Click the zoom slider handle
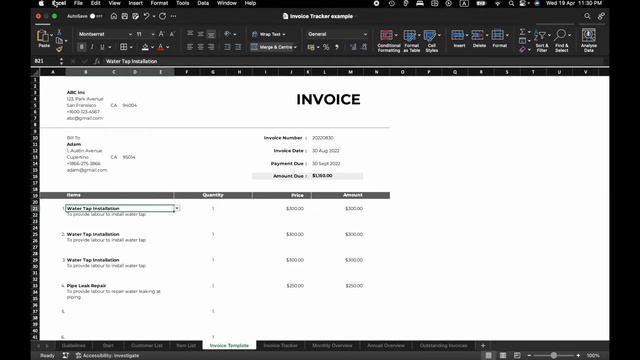This screenshot has height=360, width=640. (553, 356)
